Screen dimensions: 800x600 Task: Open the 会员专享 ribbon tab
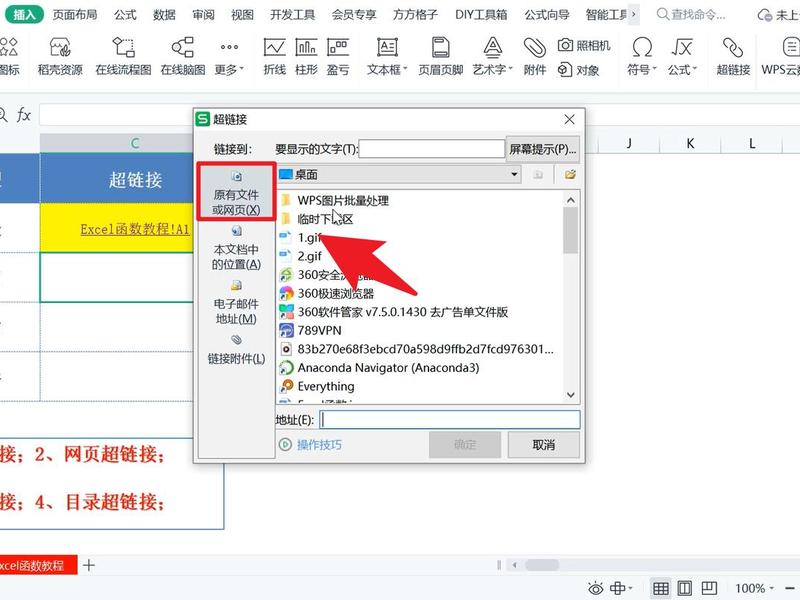354,14
